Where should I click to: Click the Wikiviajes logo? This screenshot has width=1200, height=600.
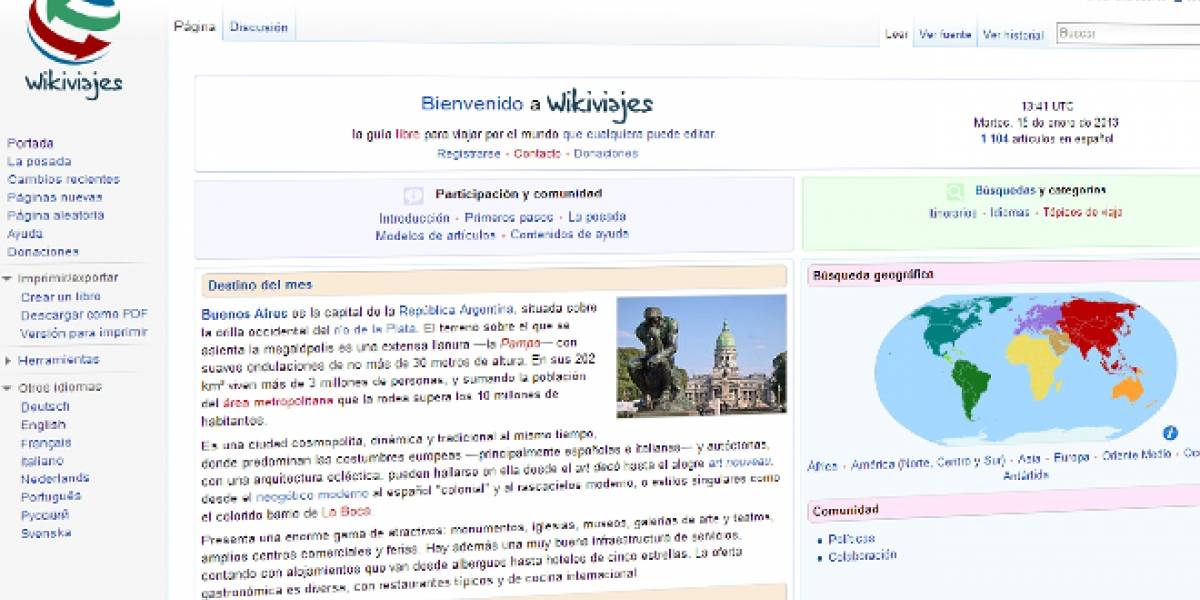(73, 47)
